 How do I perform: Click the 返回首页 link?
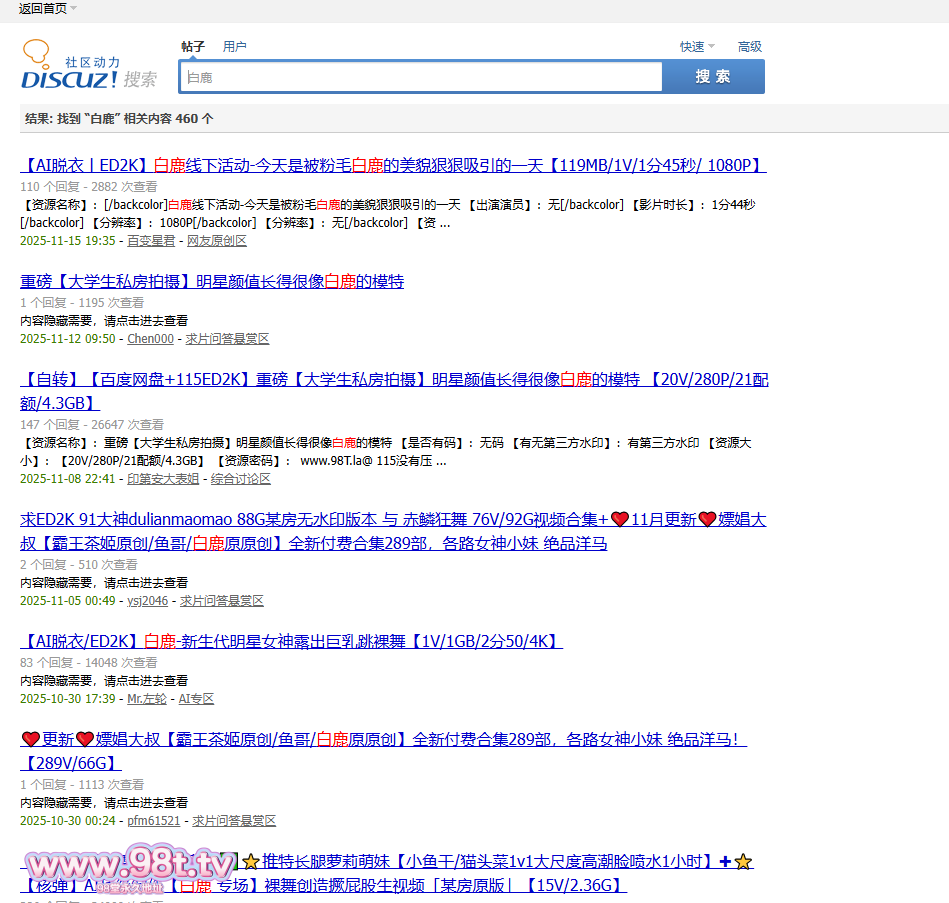(x=42, y=9)
